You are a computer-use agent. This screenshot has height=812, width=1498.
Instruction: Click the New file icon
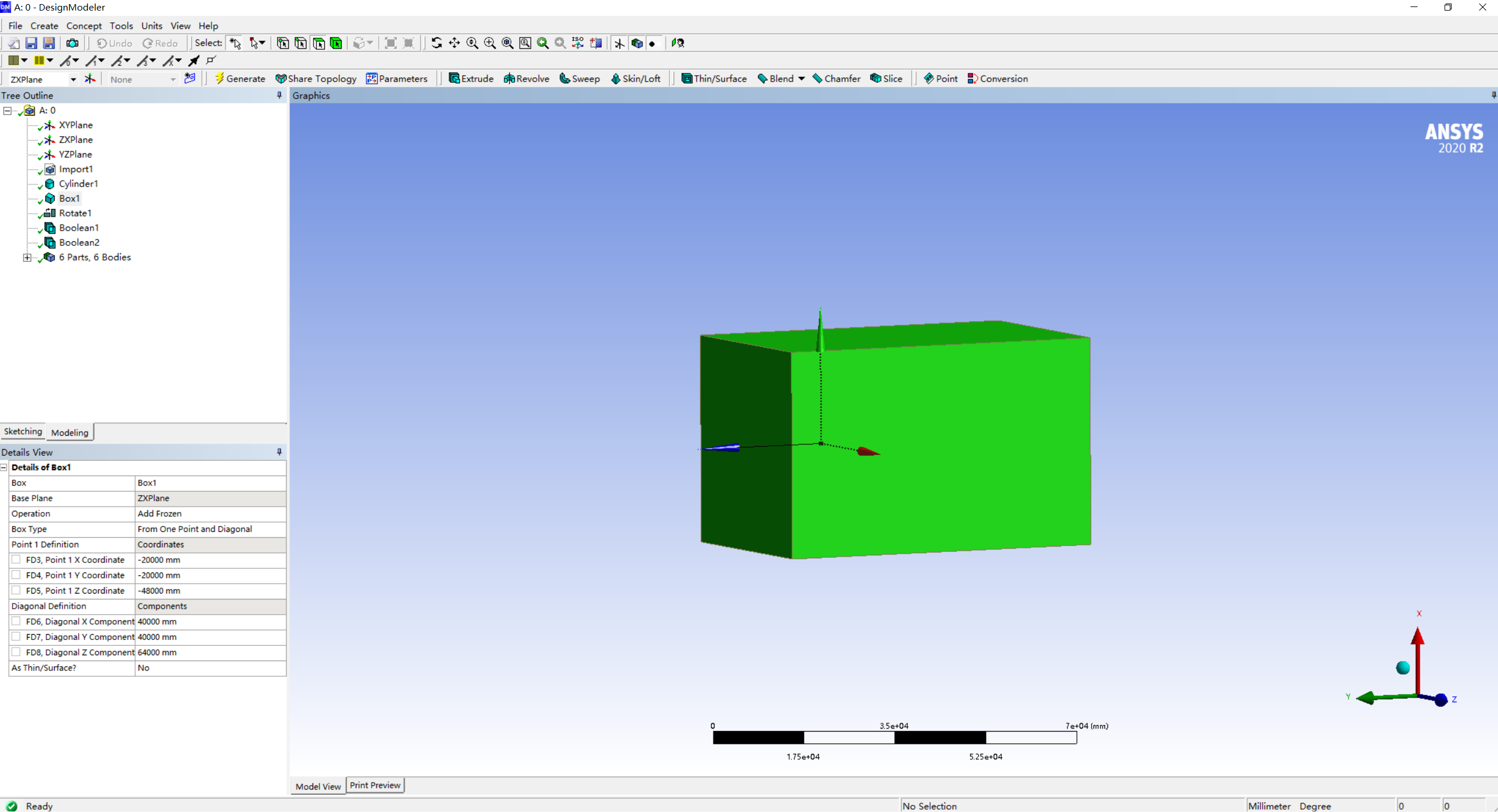(x=14, y=43)
